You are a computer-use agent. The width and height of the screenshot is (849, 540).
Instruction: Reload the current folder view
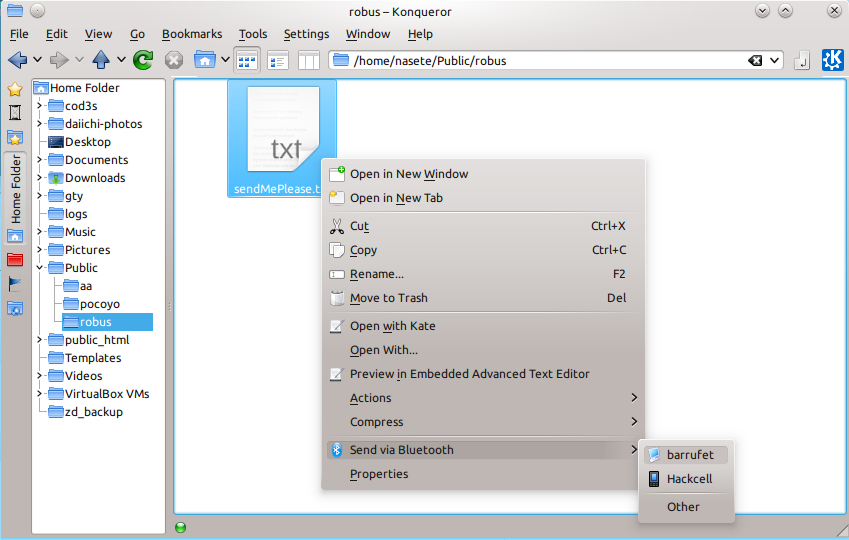tap(143, 60)
